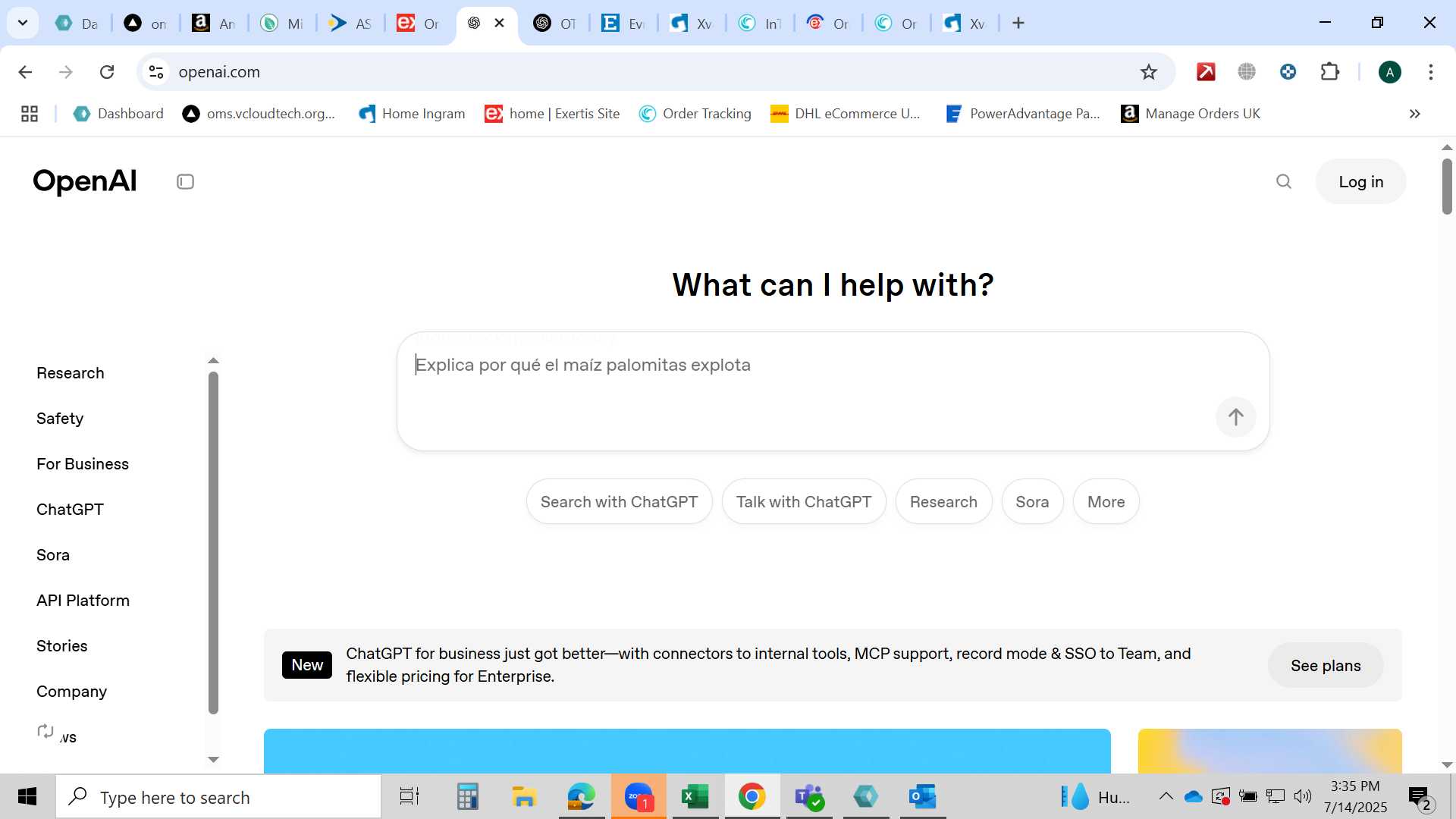Open the red arrow extension icon
The image size is (1456, 819).
1206,72
